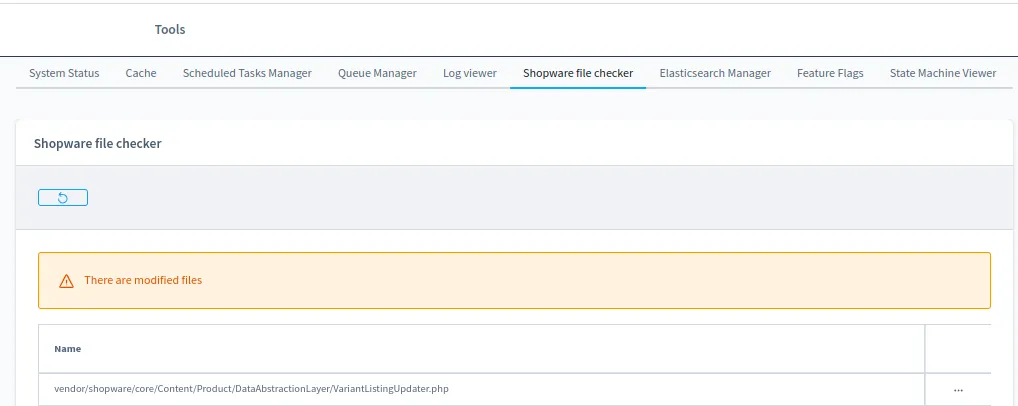Click the 'There are modified files' message
1018x406 pixels.
[143, 281]
